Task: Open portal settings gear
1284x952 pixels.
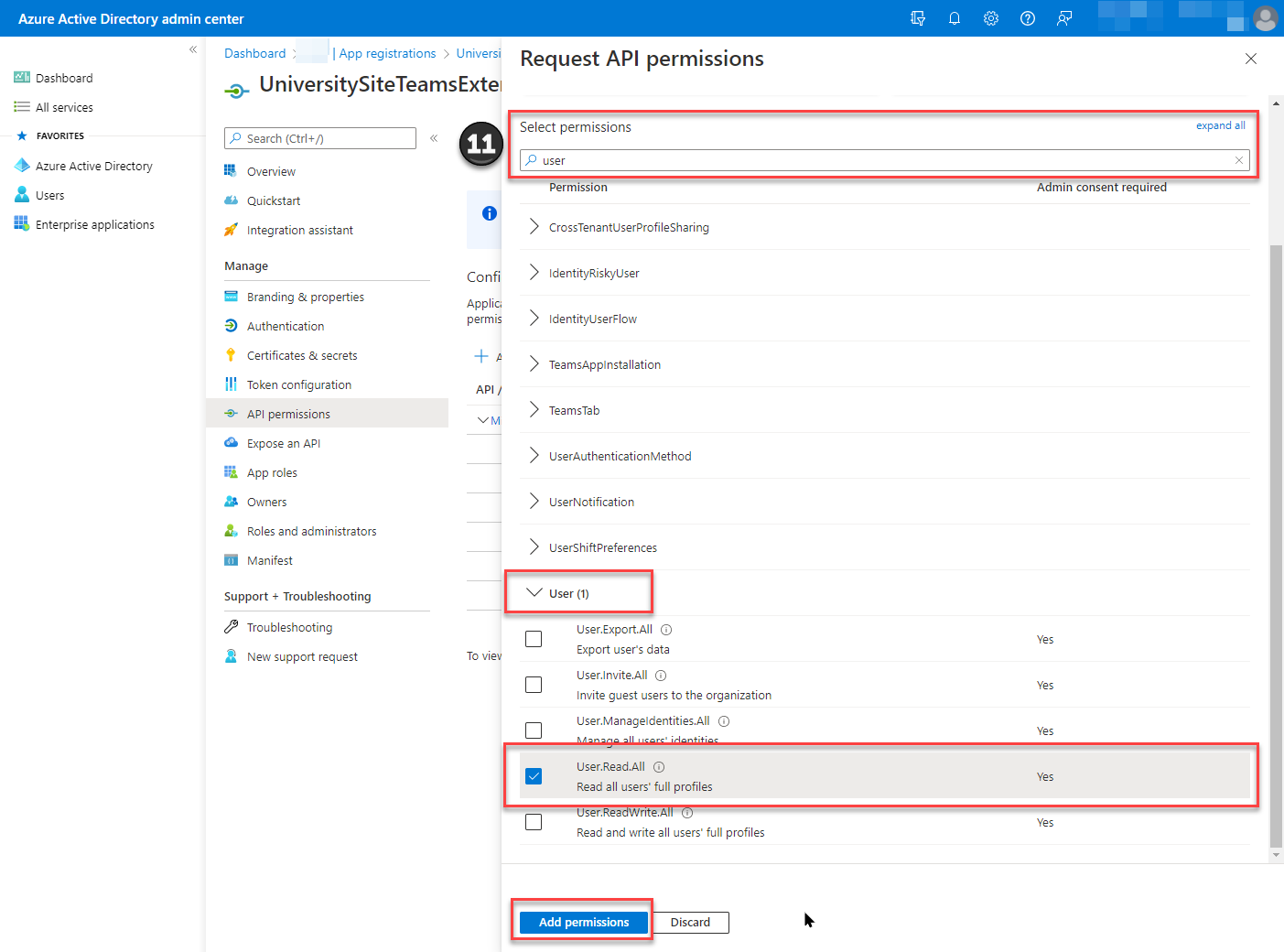Action: pyautogui.click(x=991, y=18)
